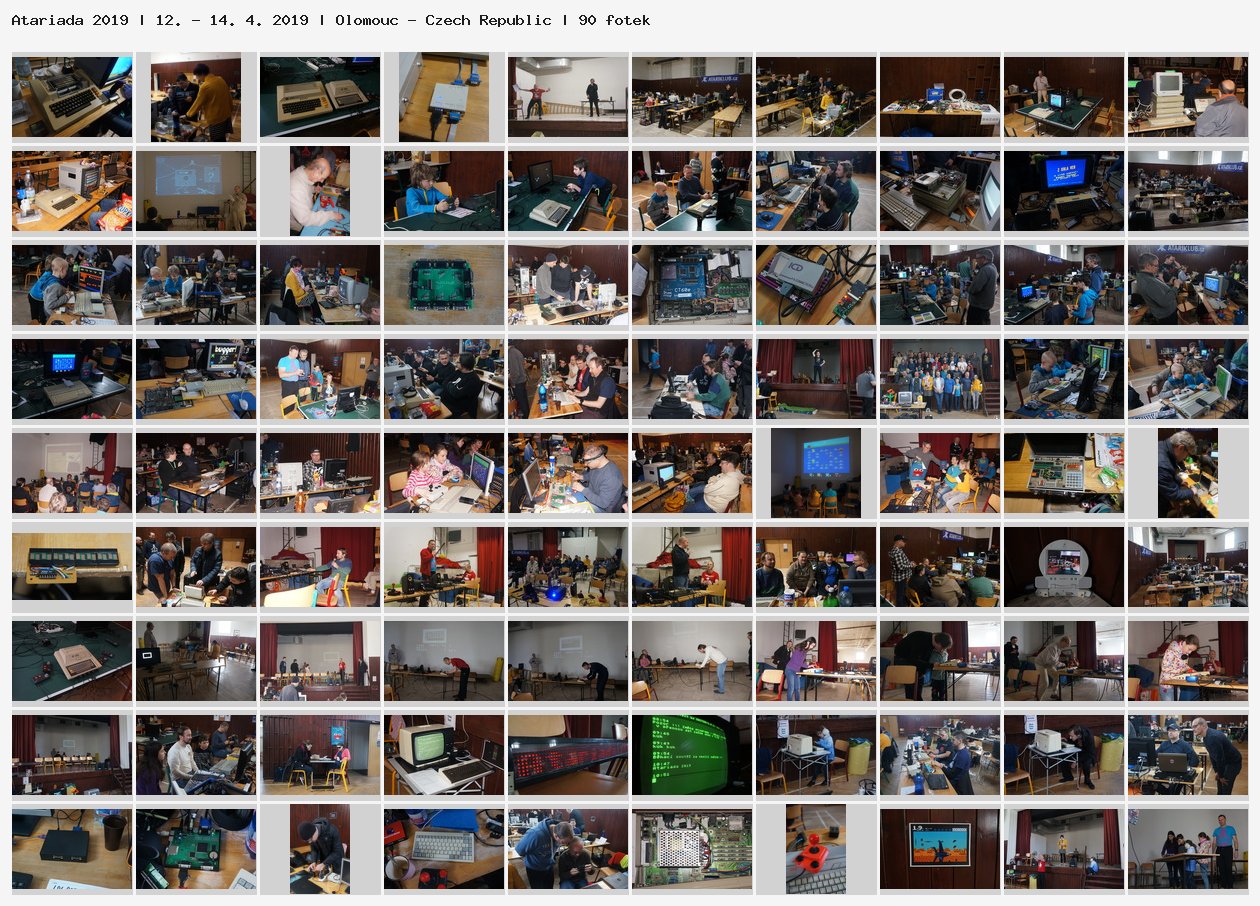
Task: Open thumbnail of blue screen computer monitor
Action: tap(1064, 191)
